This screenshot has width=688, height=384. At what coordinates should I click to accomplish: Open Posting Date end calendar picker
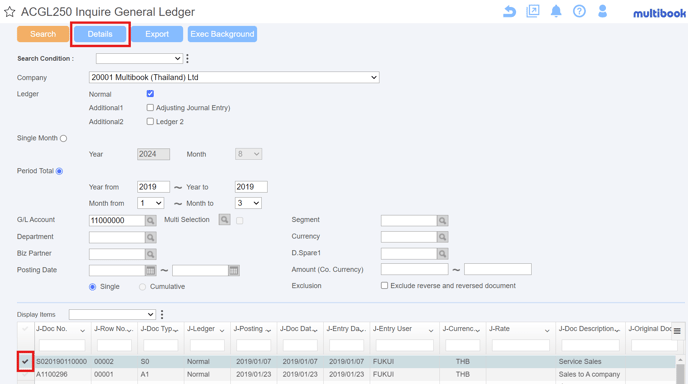pos(234,271)
